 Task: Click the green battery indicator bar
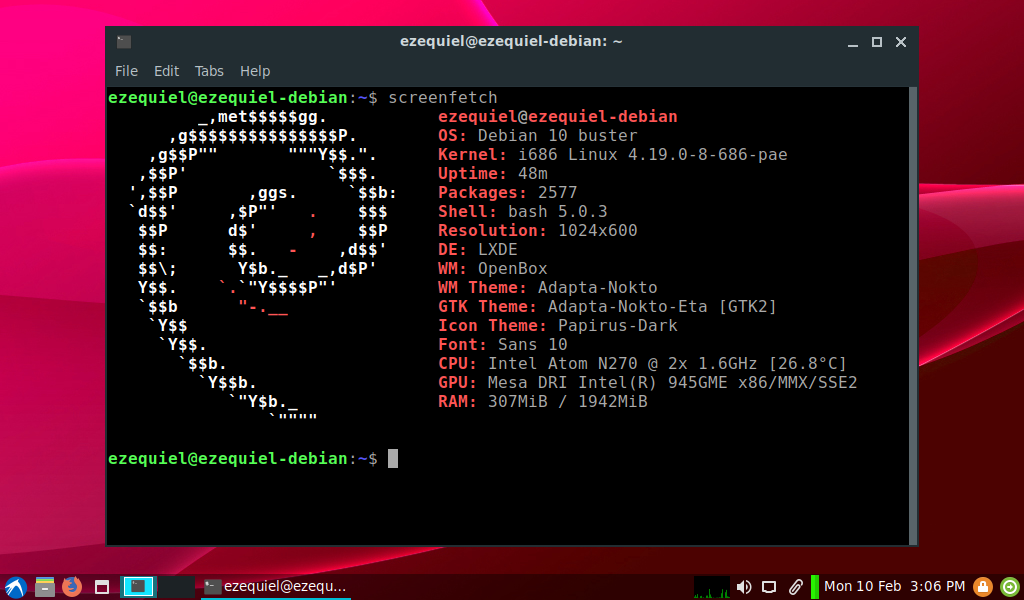tap(814, 586)
